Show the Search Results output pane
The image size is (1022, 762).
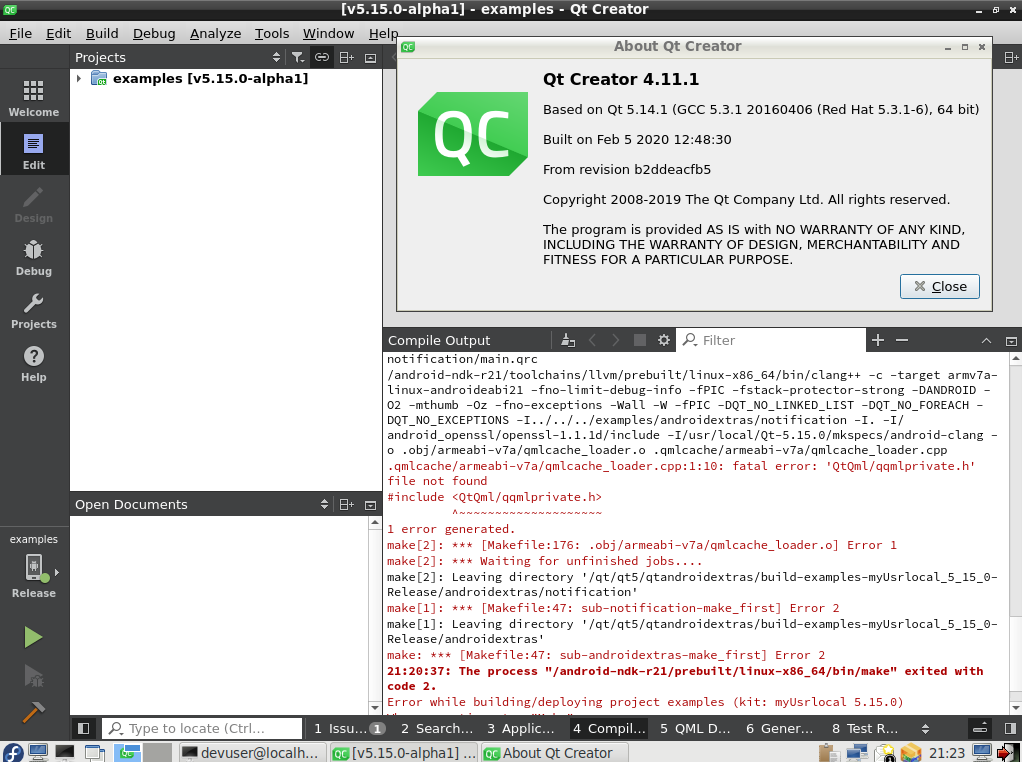coord(437,728)
